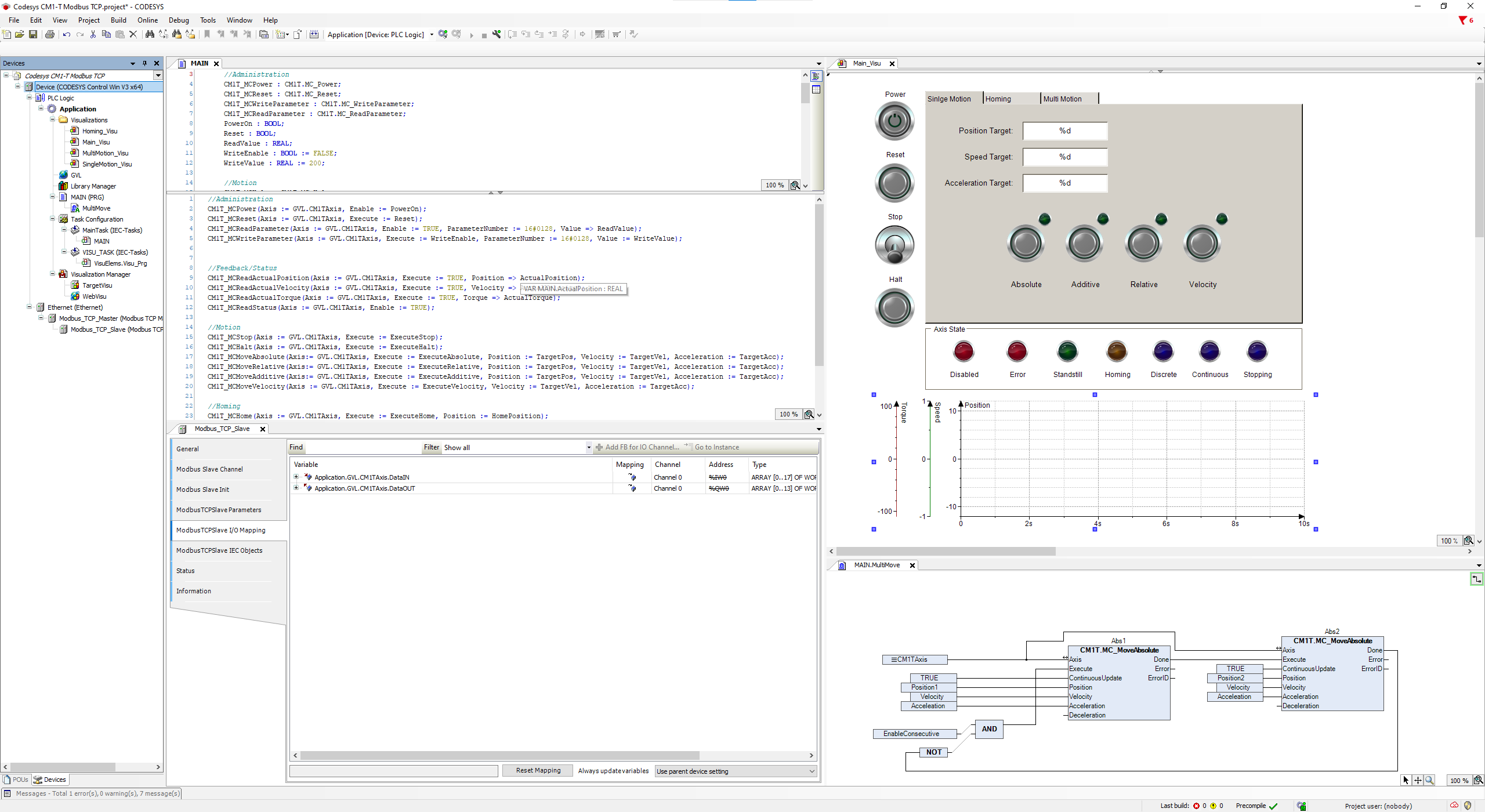
Task: Click the Print toolbar icon
Action: 50,34
